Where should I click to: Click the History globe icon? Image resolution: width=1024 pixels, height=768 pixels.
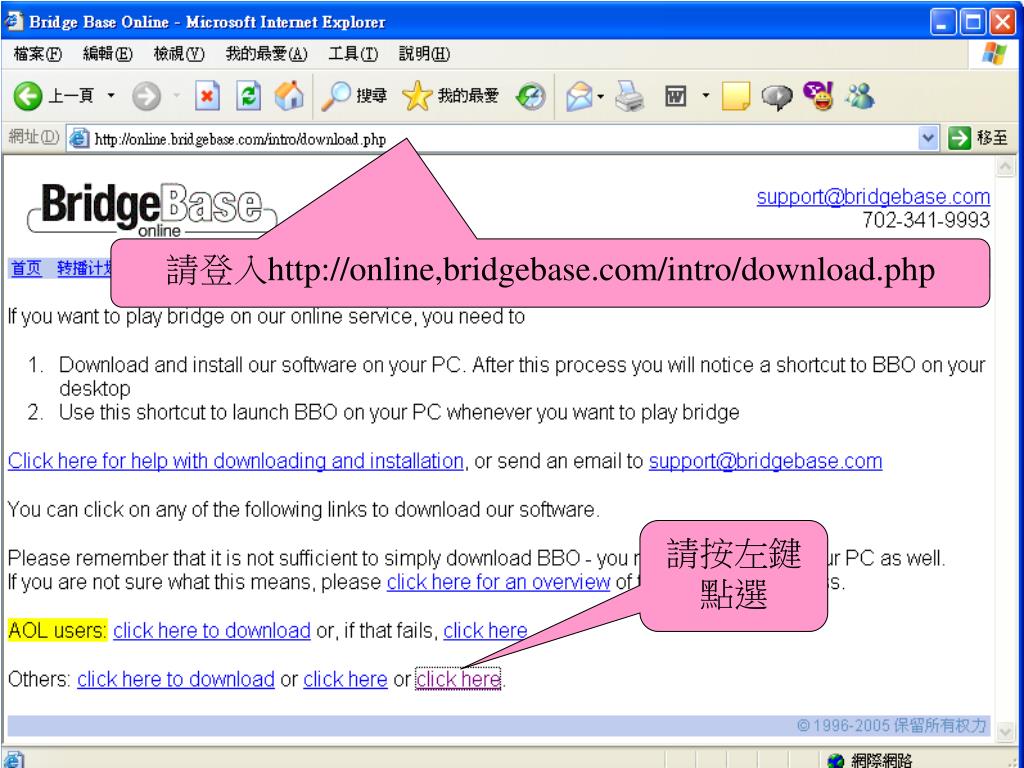[x=530, y=96]
